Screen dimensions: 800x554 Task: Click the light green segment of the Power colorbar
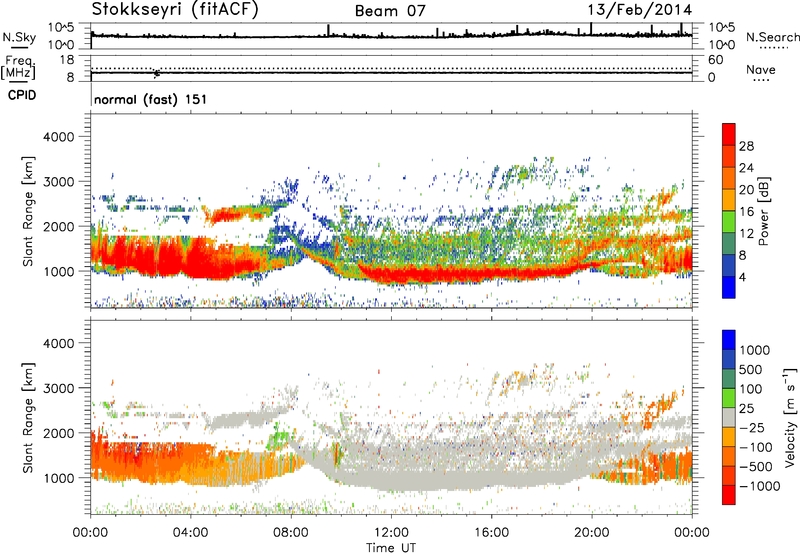click(x=729, y=222)
